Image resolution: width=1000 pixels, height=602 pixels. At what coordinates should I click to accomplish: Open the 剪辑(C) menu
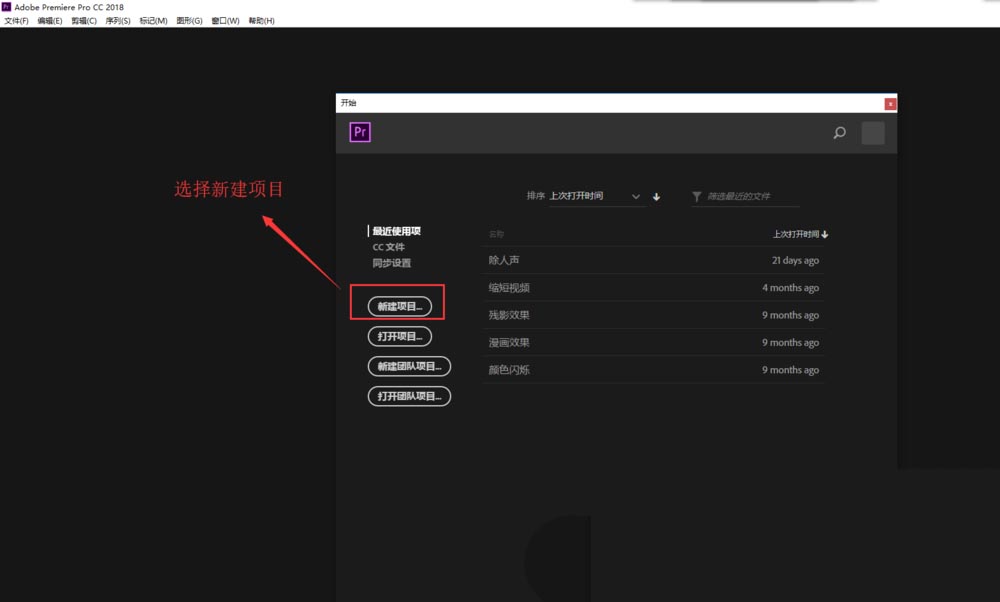coord(84,21)
